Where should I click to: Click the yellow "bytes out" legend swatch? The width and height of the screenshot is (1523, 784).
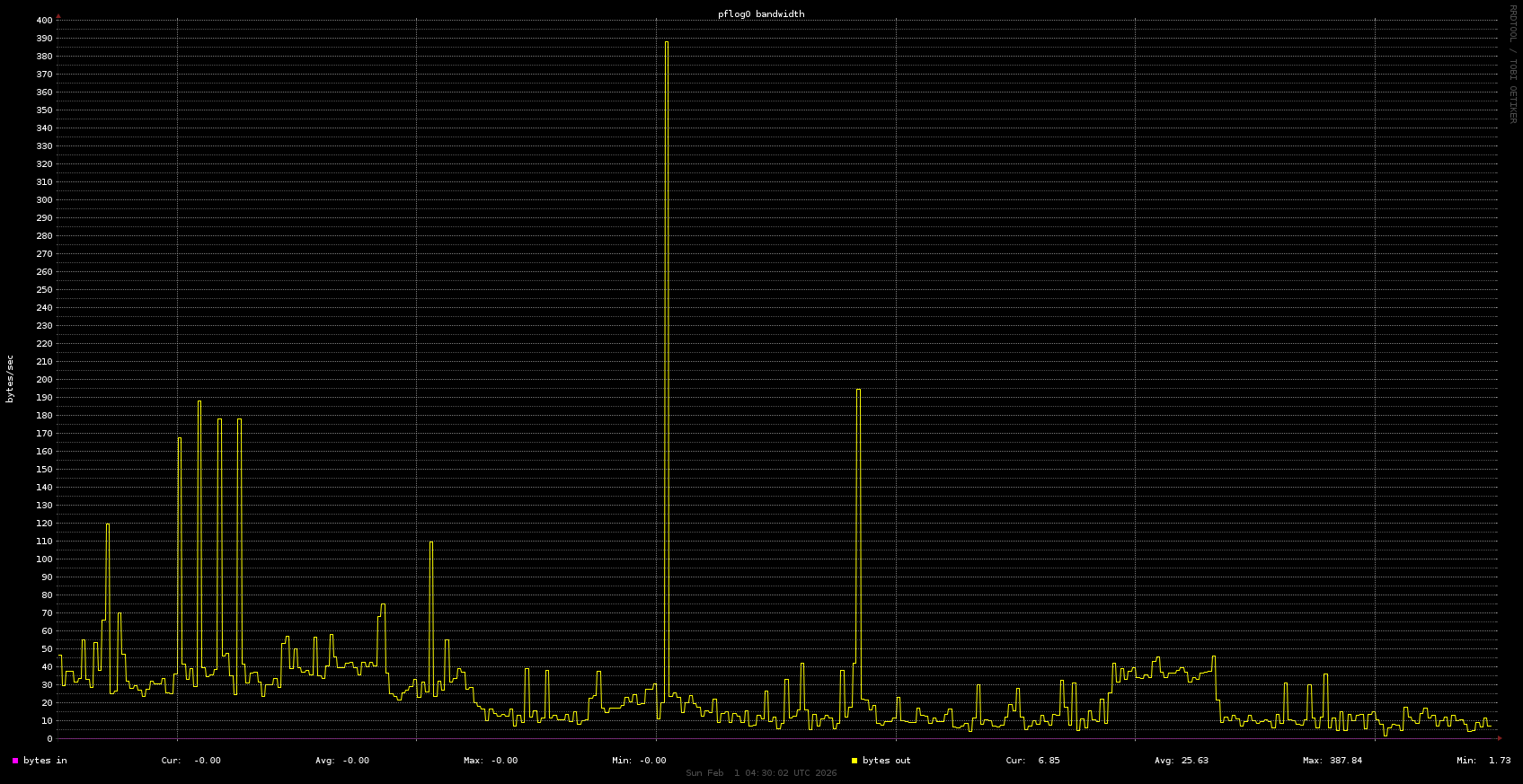pyautogui.click(x=854, y=761)
